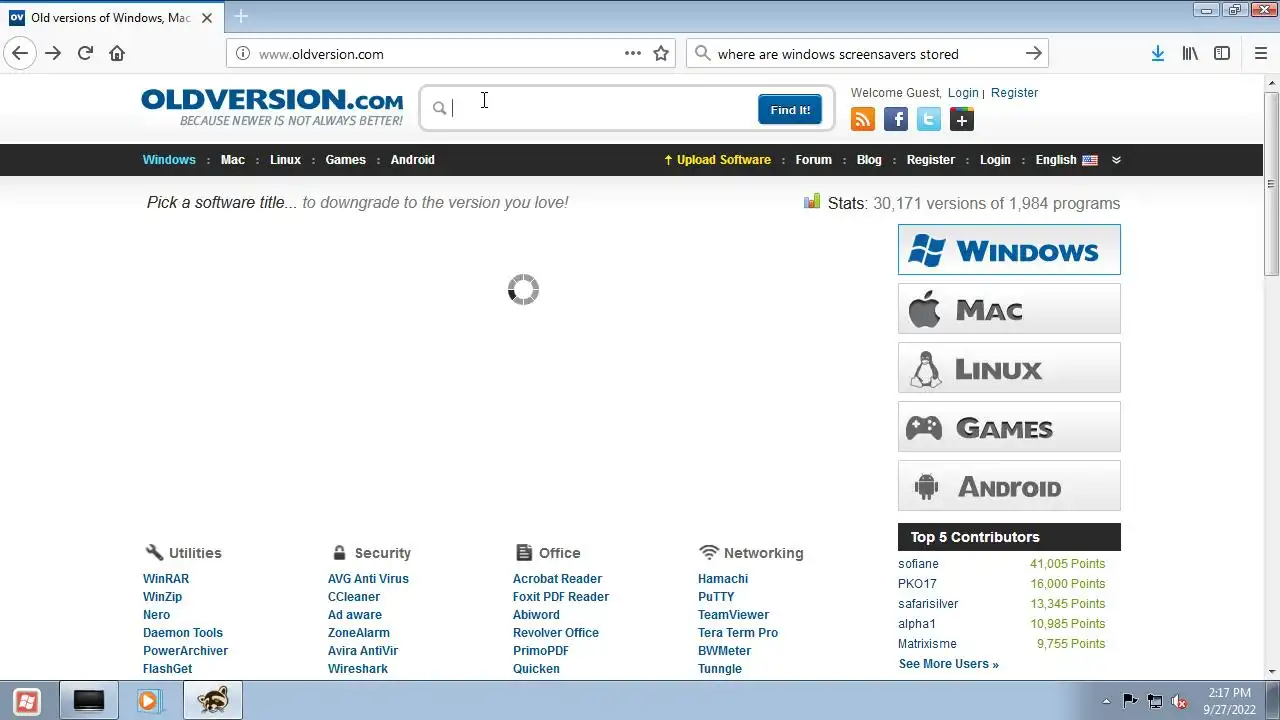The width and height of the screenshot is (1280, 720).
Task: Submit search with the arrow in search bar
Action: [x=1034, y=54]
